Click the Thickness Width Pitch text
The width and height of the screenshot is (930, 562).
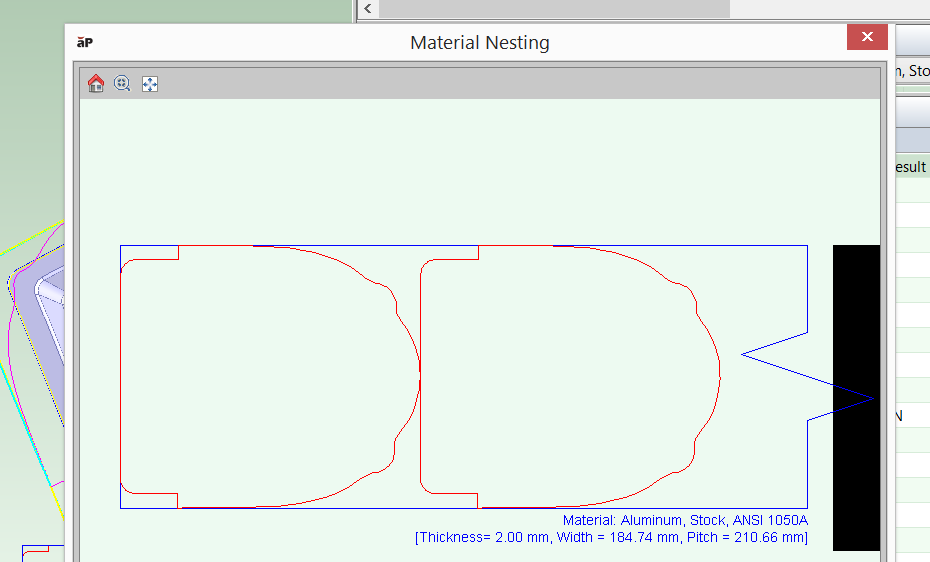point(610,538)
